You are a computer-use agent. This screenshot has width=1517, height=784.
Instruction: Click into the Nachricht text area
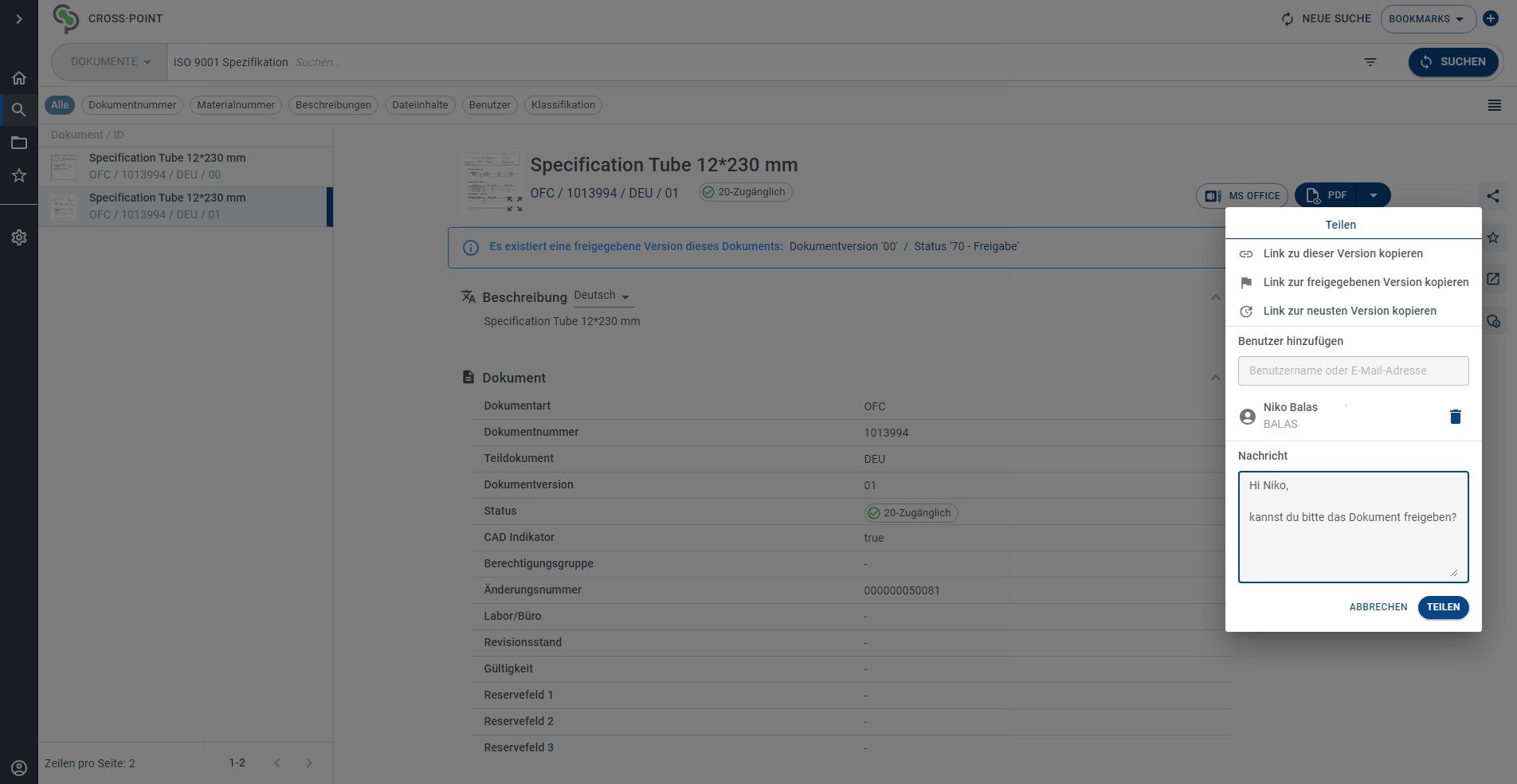point(1353,527)
